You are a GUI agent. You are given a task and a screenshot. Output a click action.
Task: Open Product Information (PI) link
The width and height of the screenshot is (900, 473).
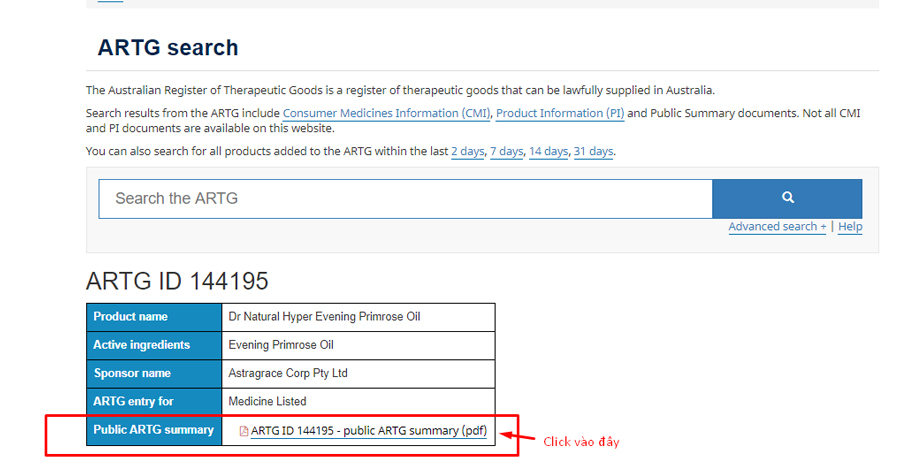[x=560, y=113]
